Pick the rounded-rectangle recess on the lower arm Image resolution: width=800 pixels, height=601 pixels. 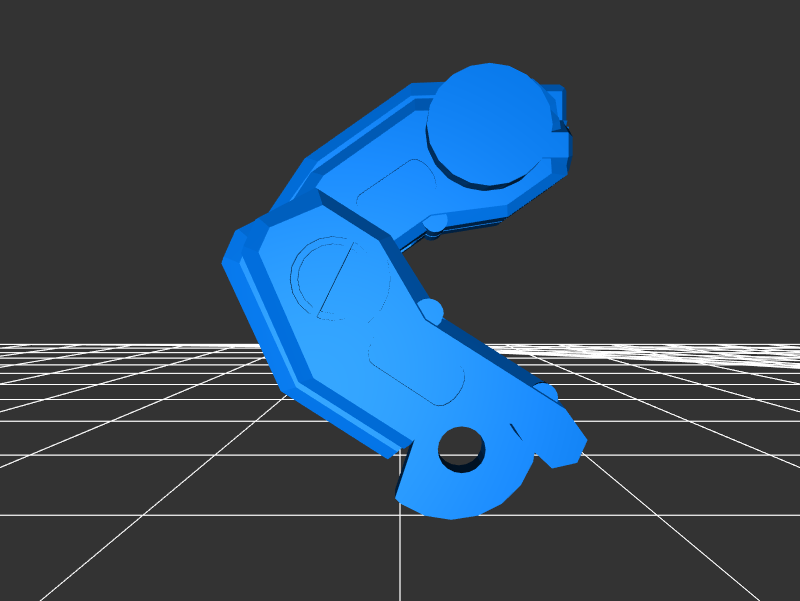pyautogui.click(x=417, y=372)
